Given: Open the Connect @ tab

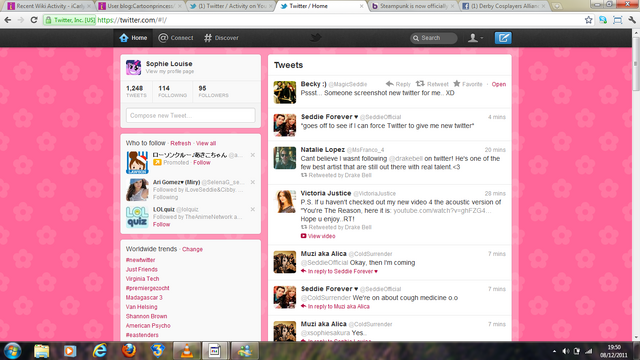Looking at the screenshot, I should [176, 38].
